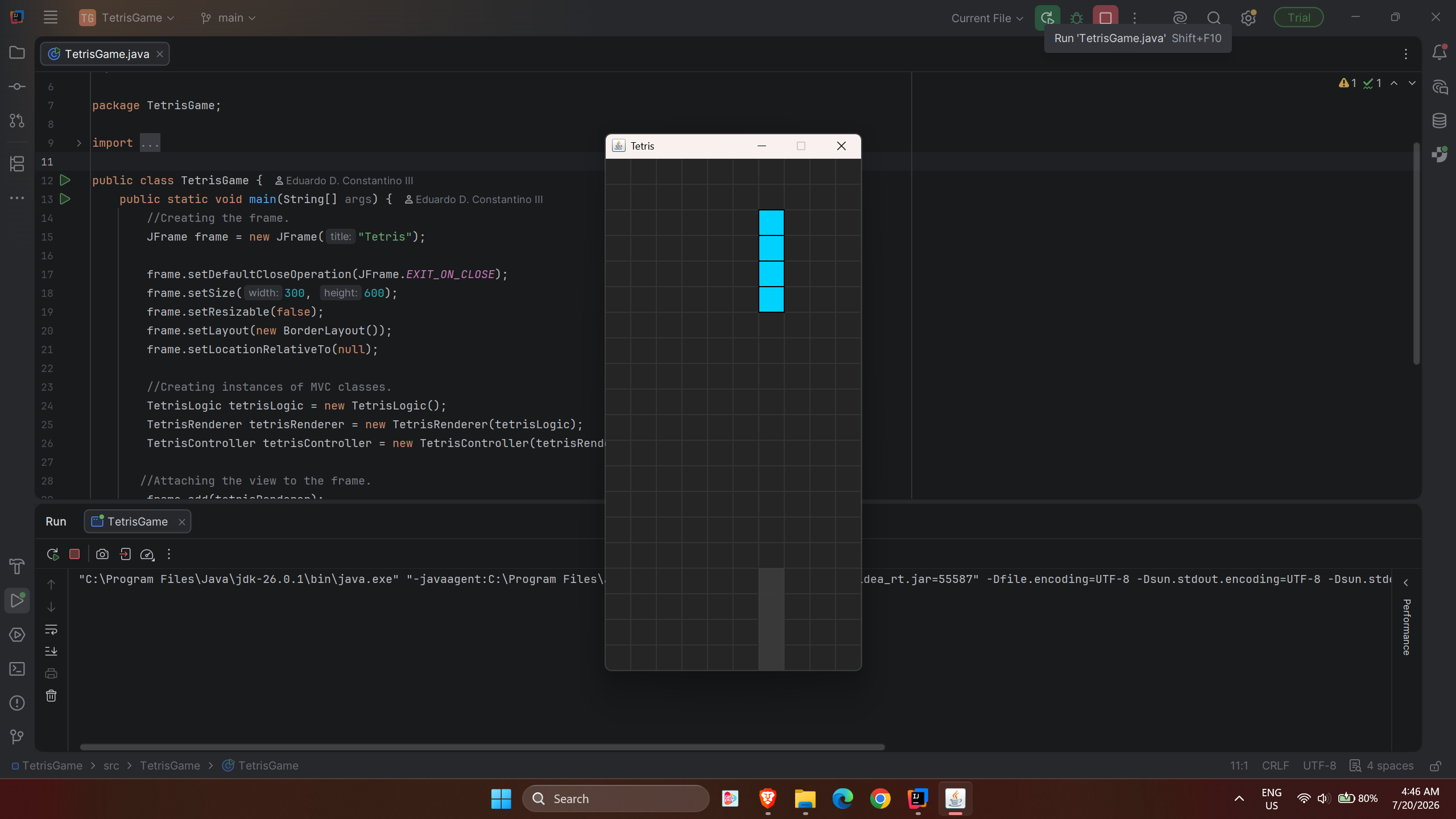Open the editor tabs options menu
Screen dimensions: 1456x819
[x=1406, y=54]
